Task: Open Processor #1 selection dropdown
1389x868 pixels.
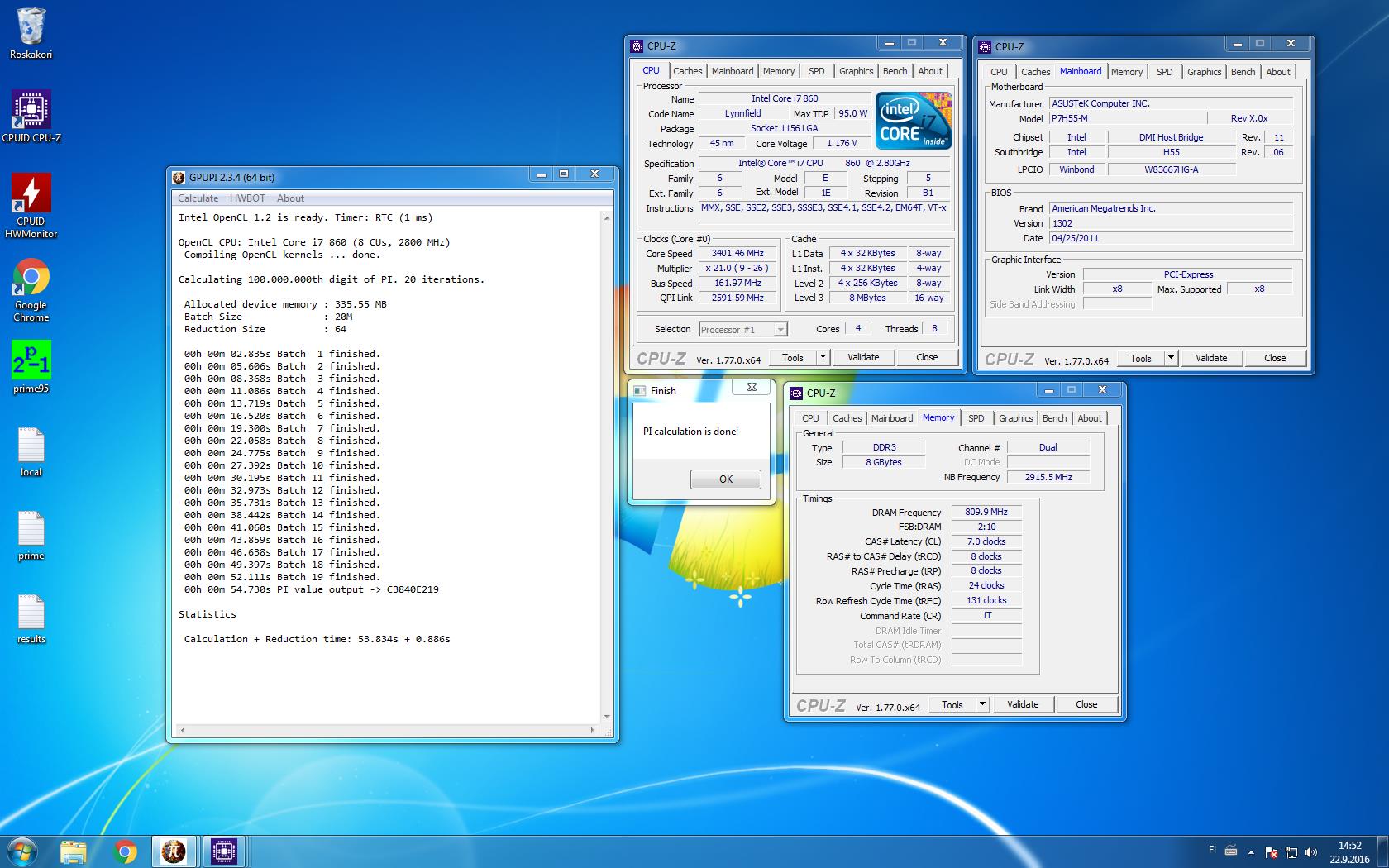Action: (743, 329)
